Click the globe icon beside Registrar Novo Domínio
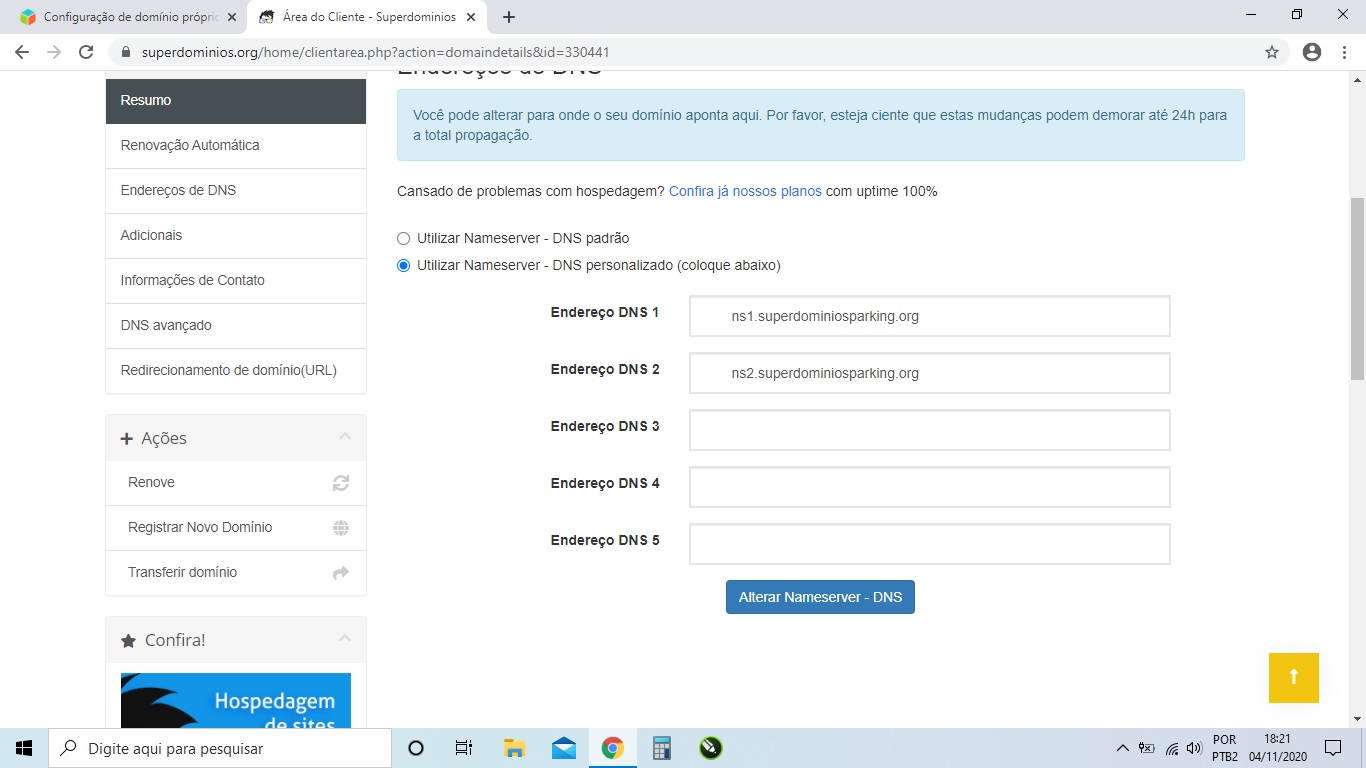The width and height of the screenshot is (1366, 768). (341, 528)
